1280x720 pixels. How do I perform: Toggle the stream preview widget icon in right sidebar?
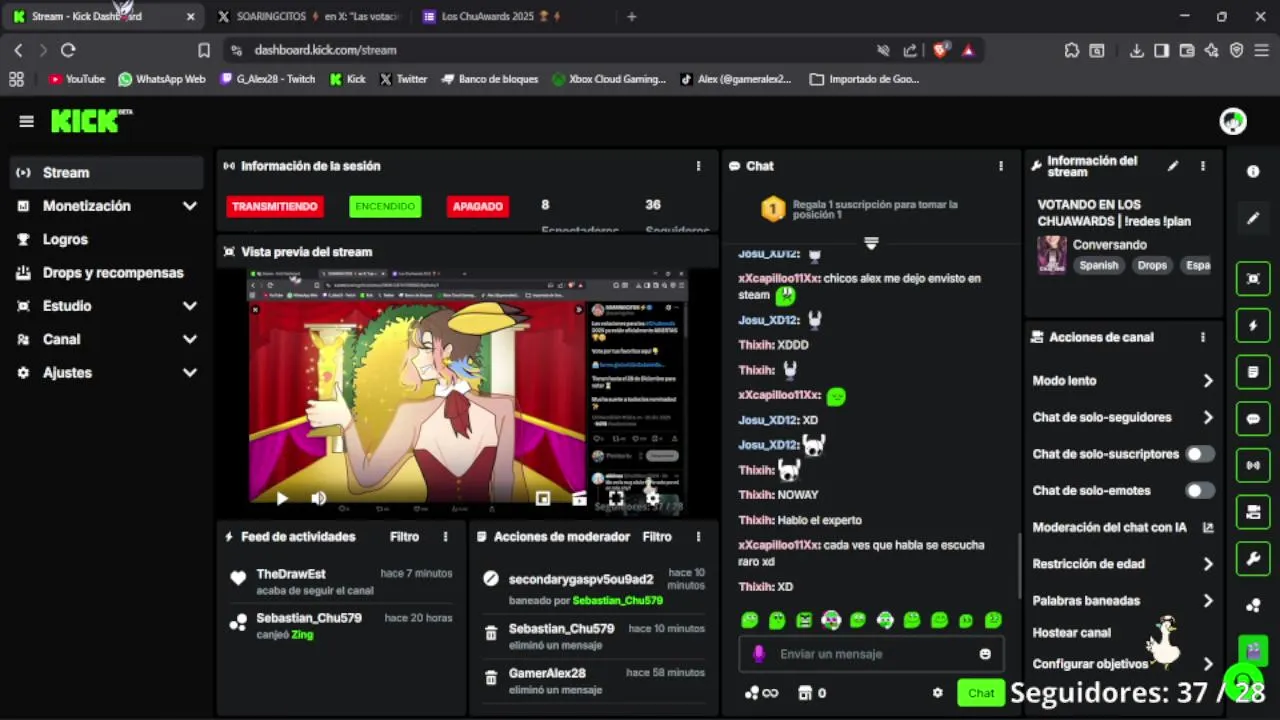[1253, 279]
